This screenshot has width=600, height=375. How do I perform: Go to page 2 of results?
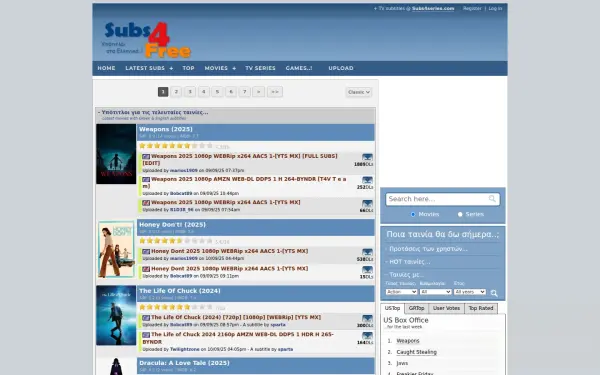[176, 92]
